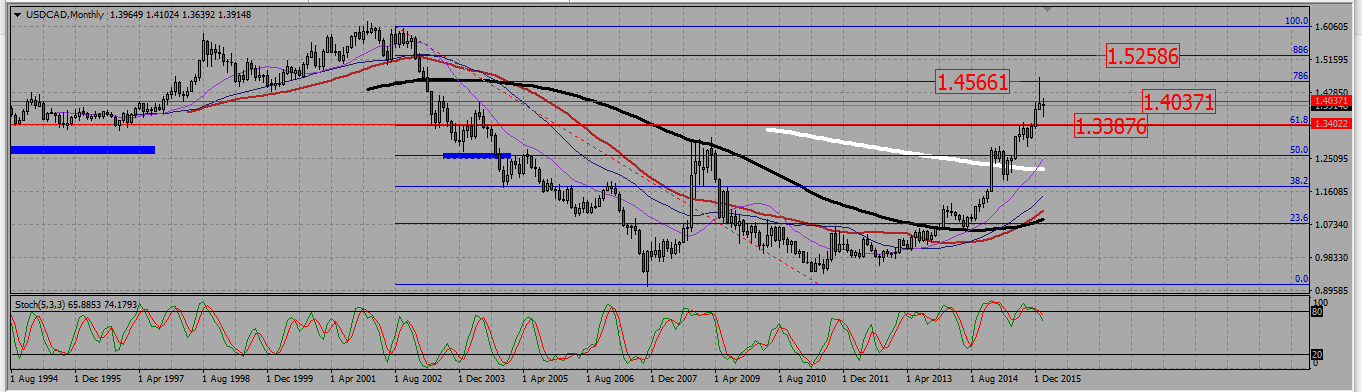Select the white trend line

[x=905, y=149]
